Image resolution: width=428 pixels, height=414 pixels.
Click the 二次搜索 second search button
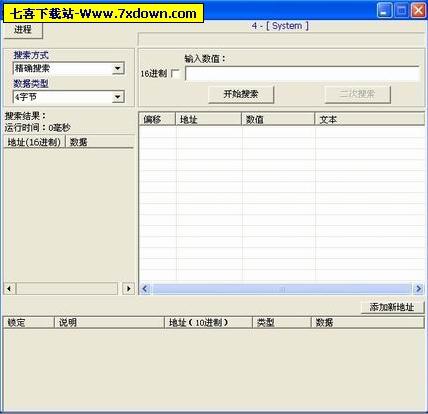pyautogui.click(x=357, y=94)
